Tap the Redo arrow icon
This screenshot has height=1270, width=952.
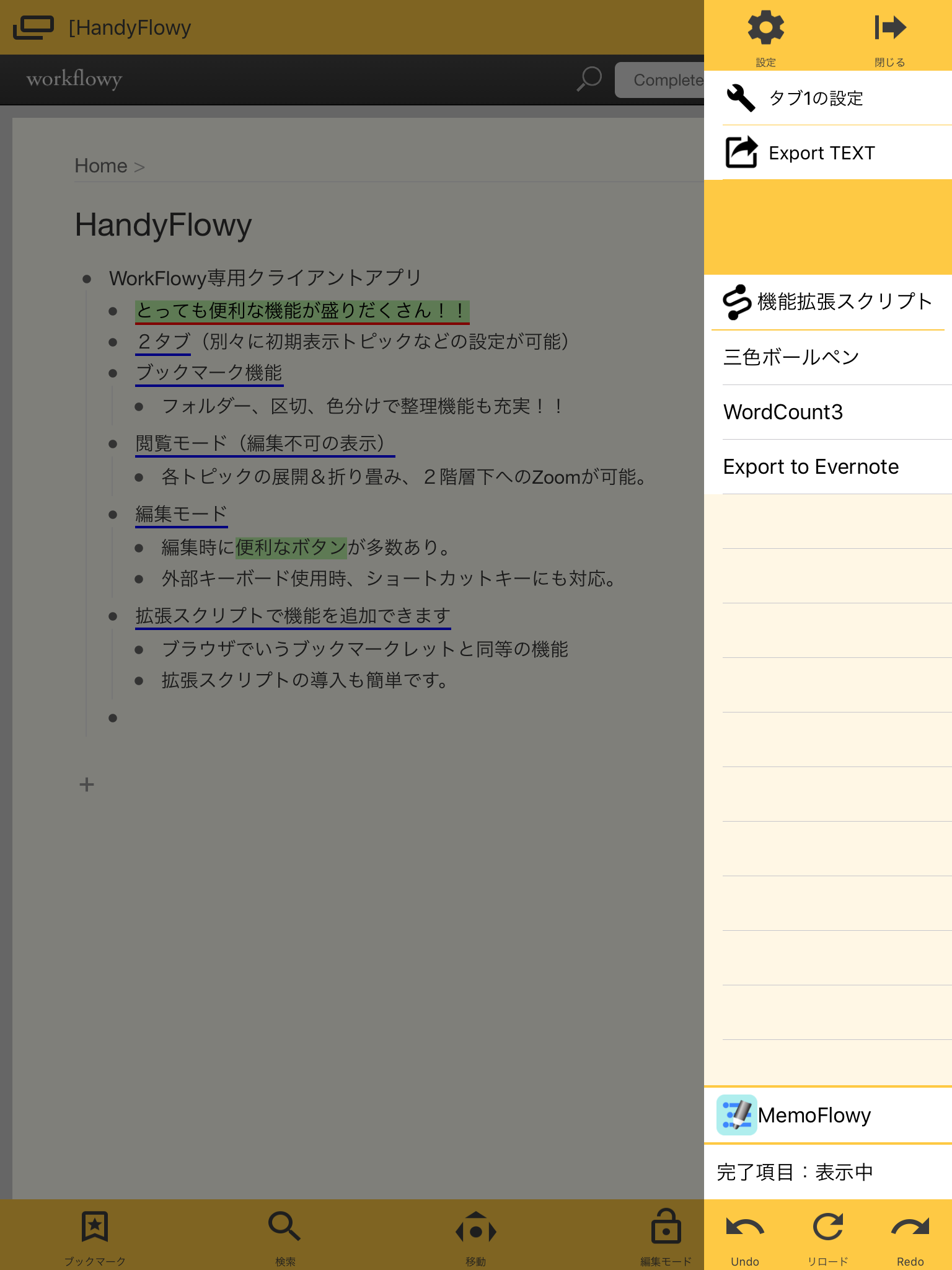[x=910, y=1228]
